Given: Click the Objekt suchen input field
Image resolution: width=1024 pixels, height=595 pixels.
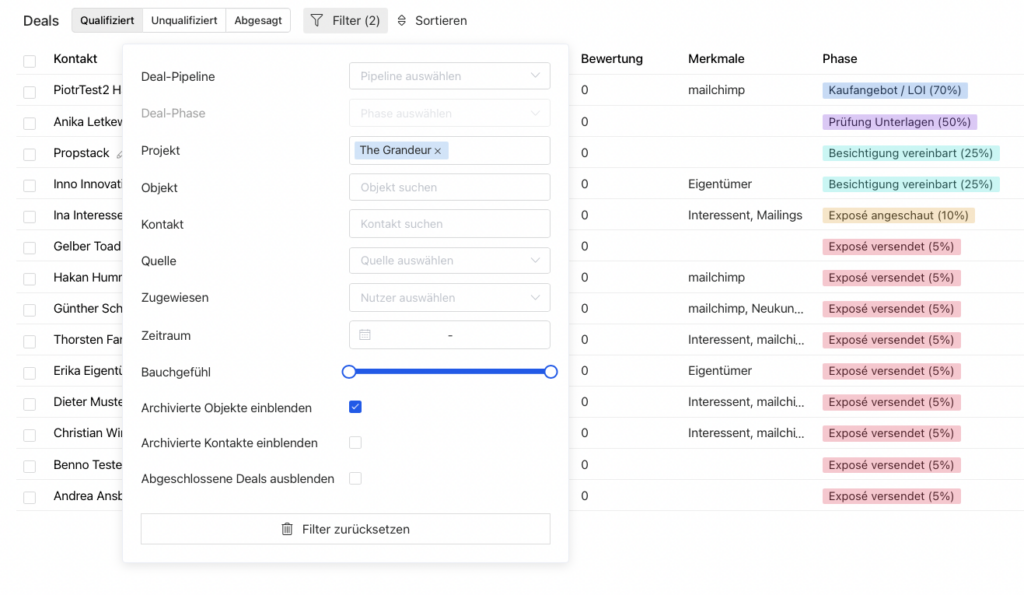Looking at the screenshot, I should [449, 186].
